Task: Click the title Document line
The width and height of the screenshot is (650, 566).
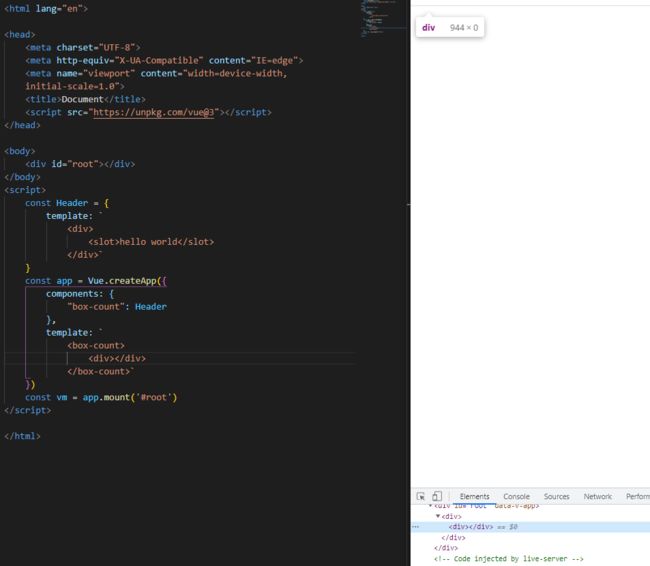Action: pos(85,100)
